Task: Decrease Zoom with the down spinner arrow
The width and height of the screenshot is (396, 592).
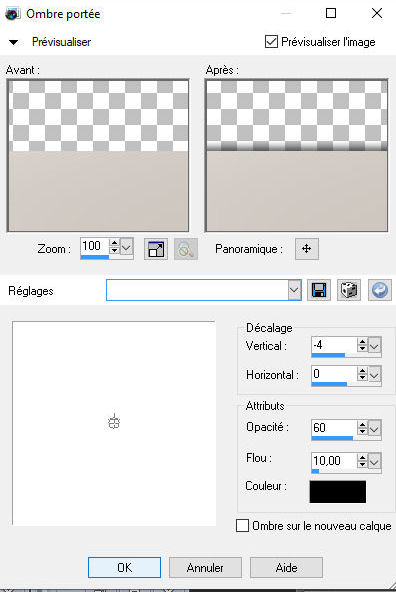Action: 114,251
